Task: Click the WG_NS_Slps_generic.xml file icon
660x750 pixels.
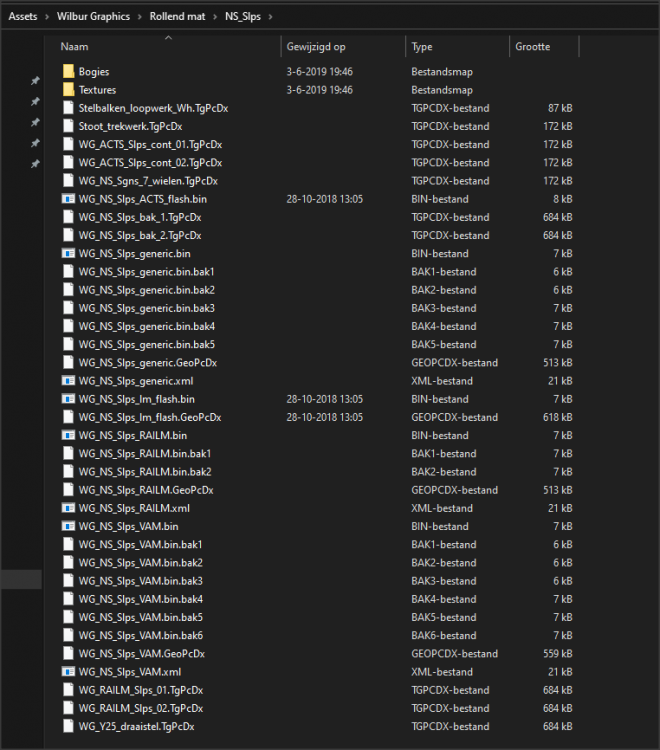Action: (68, 381)
